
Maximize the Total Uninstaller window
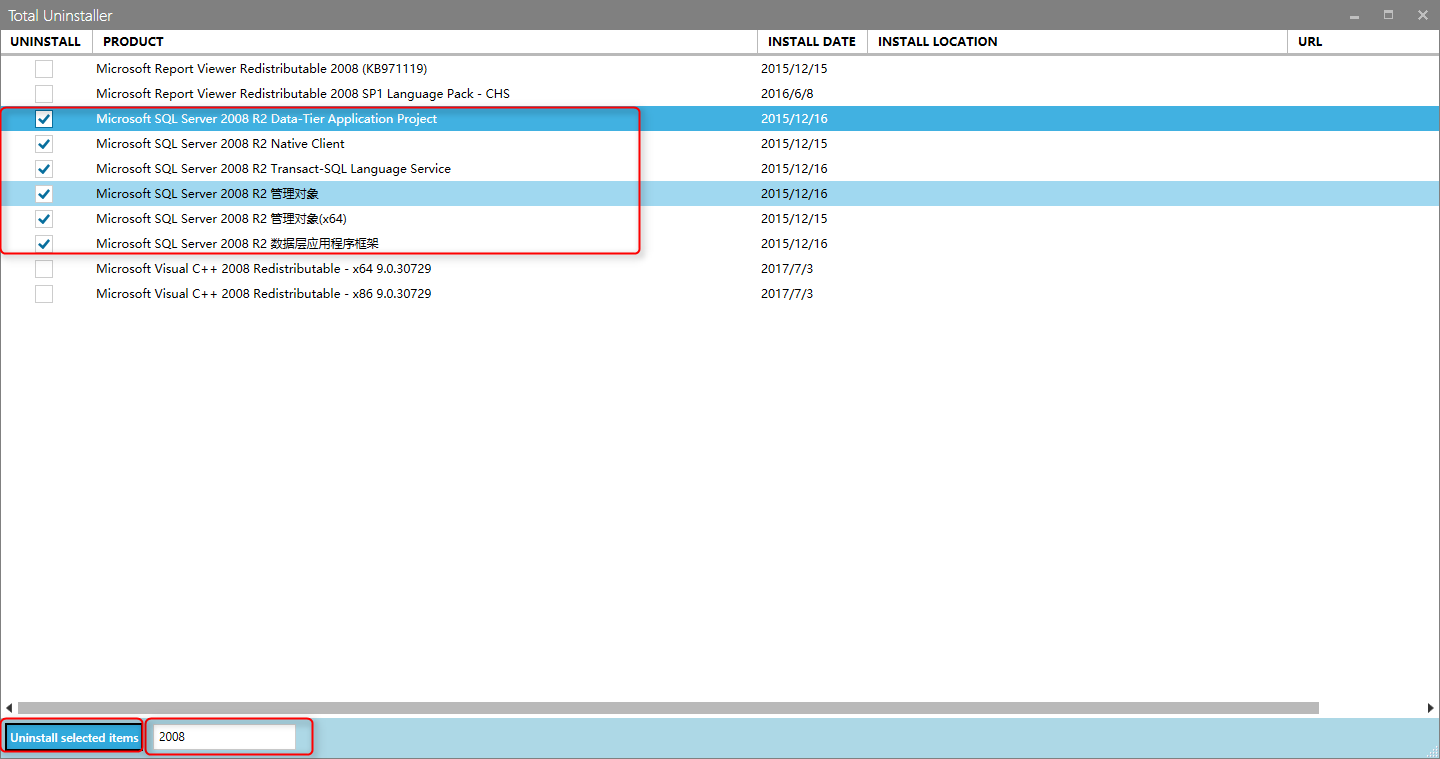tap(1388, 15)
